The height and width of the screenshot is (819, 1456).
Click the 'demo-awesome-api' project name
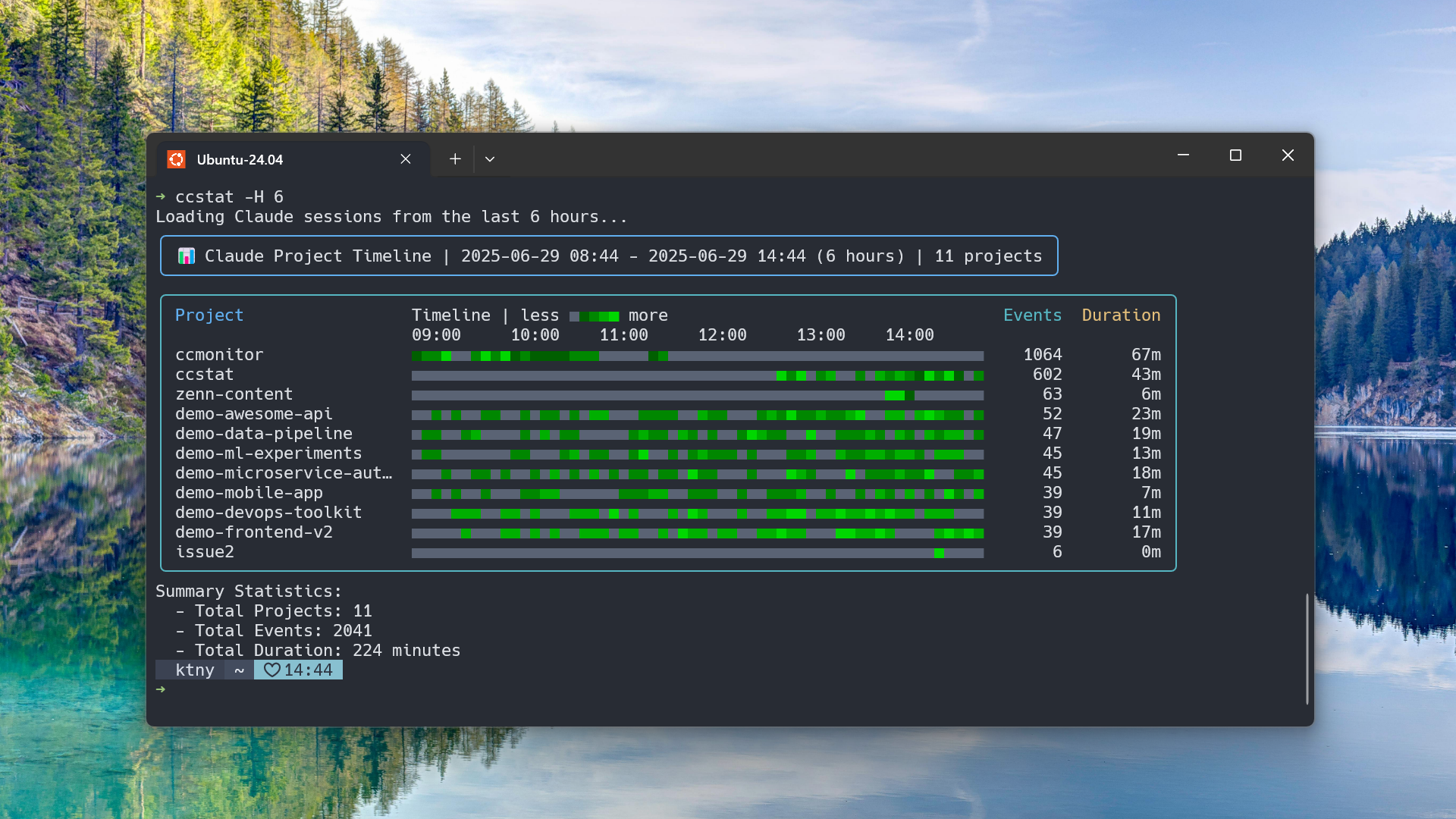tap(254, 414)
